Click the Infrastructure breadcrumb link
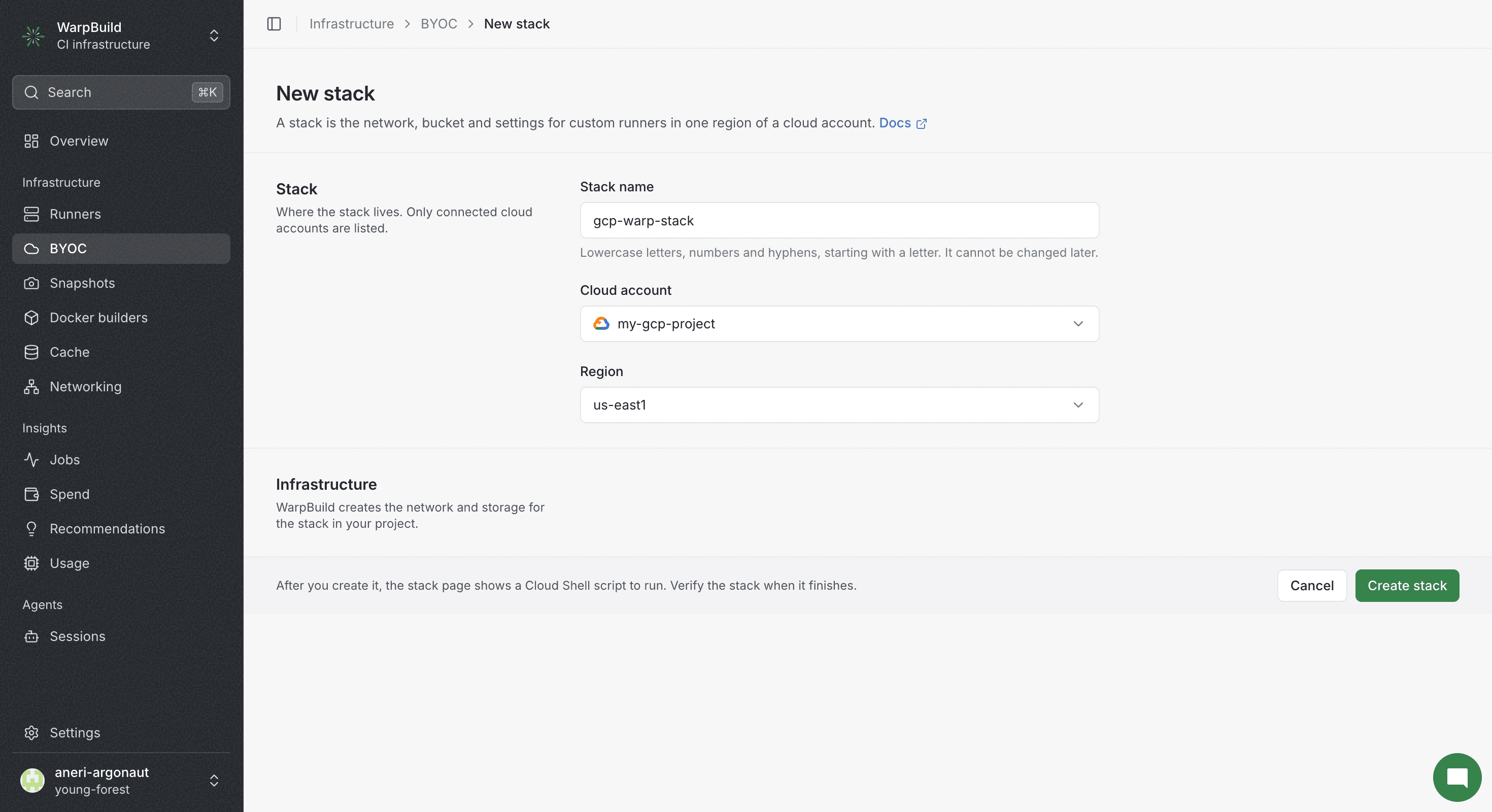Image resolution: width=1492 pixels, height=812 pixels. 351,24
